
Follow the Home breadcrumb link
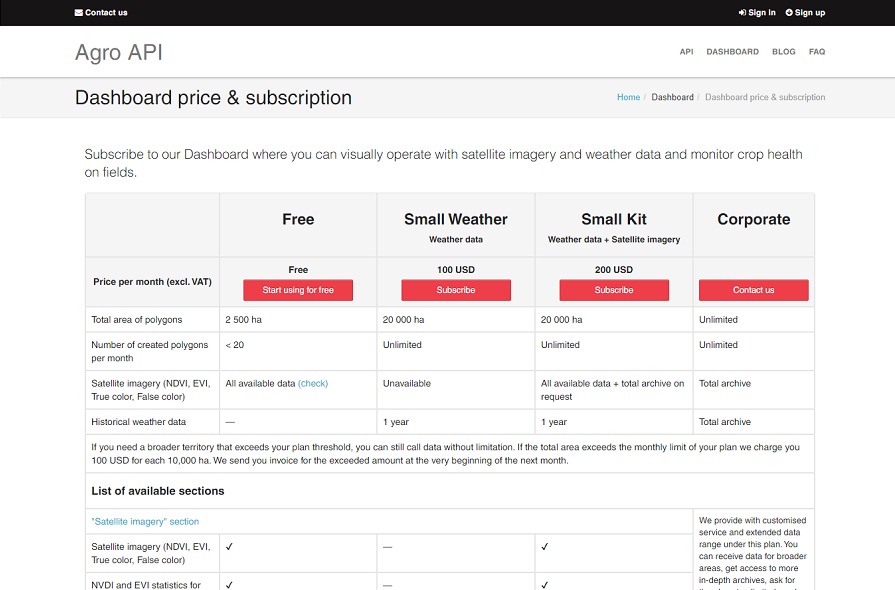pyautogui.click(x=628, y=97)
